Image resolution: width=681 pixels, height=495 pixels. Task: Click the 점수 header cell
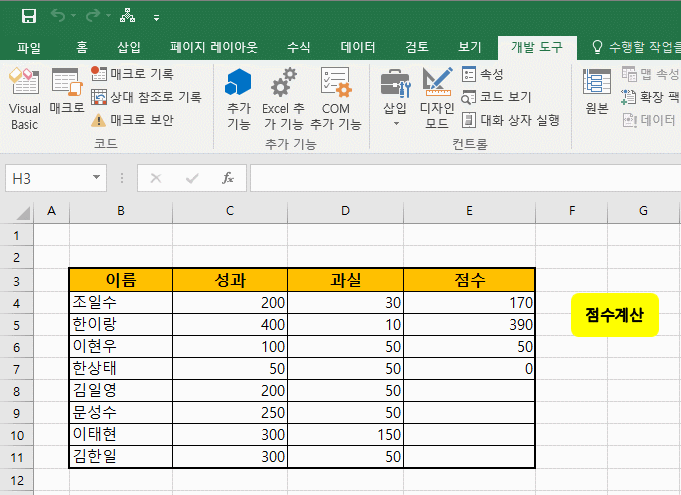469,280
